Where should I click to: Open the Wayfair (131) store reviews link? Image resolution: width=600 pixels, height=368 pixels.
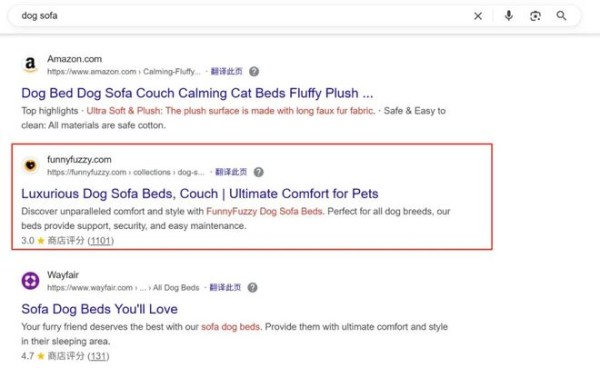(98, 356)
